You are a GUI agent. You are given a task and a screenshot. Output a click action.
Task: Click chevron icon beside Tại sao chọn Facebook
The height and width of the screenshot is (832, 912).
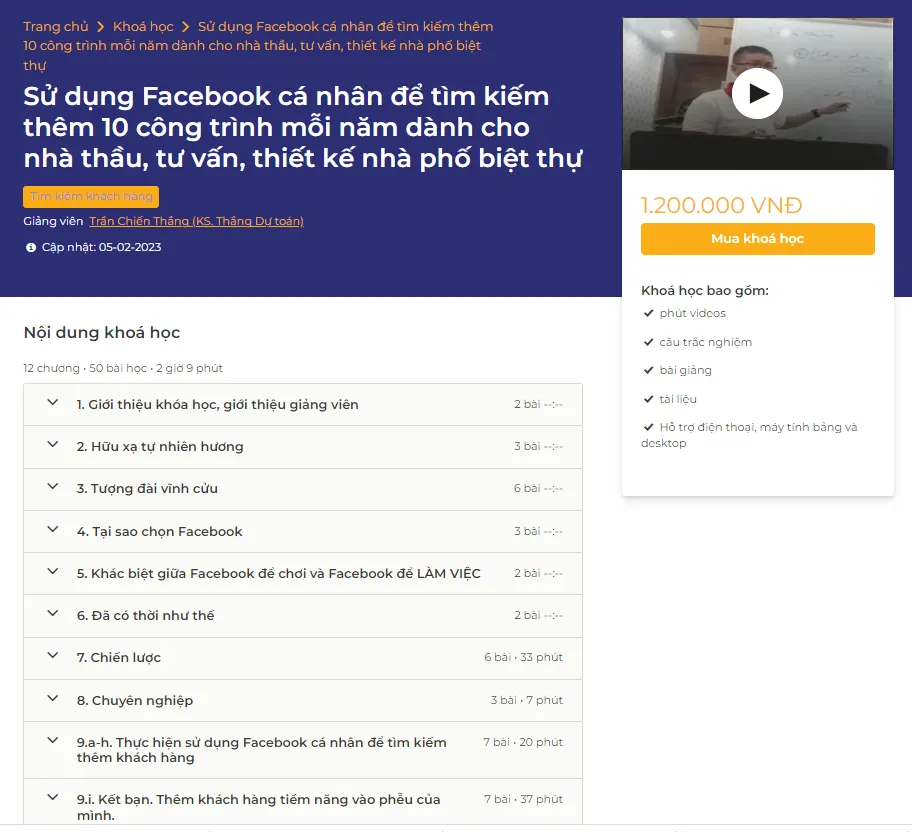pyautogui.click(x=53, y=530)
